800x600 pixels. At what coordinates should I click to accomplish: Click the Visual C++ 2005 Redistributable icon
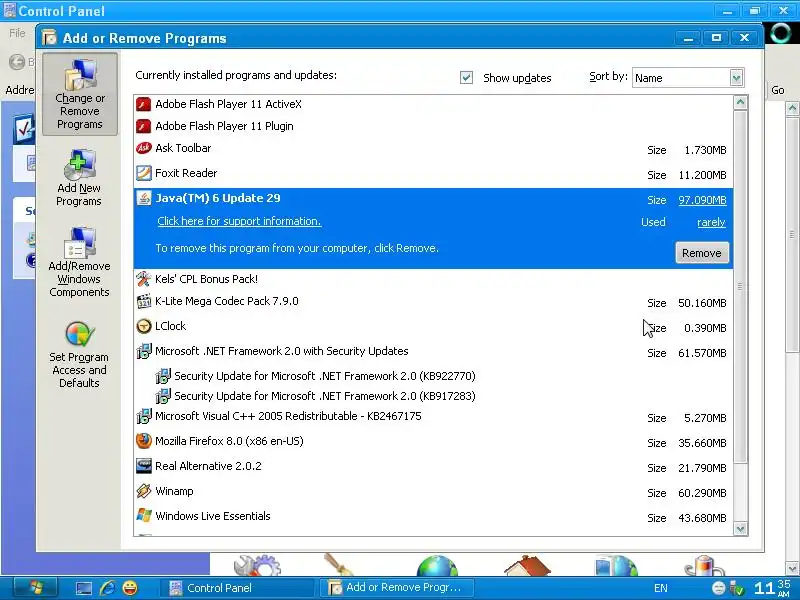tap(144, 416)
